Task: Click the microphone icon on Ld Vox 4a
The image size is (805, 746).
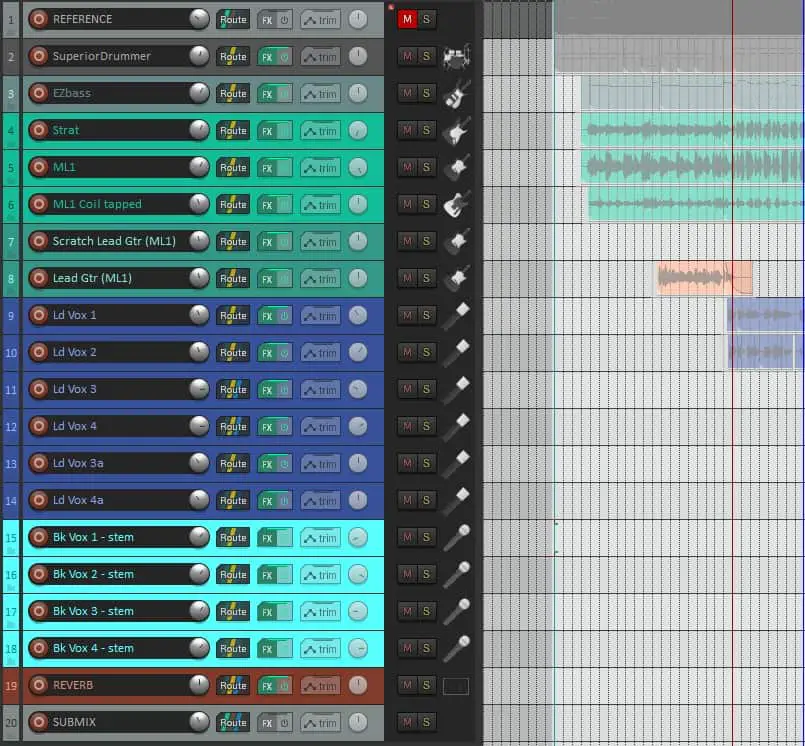Action: coord(456,500)
